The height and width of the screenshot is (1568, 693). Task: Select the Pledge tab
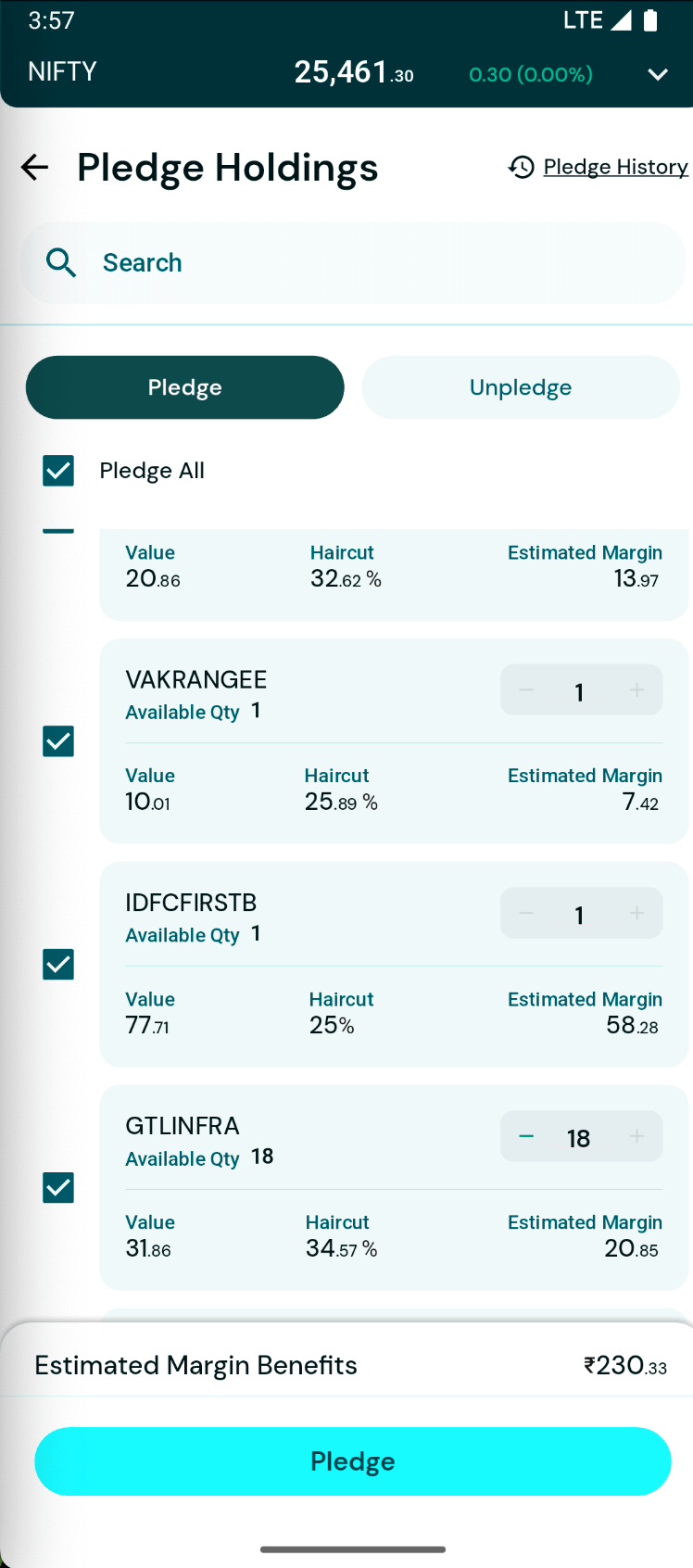pos(185,387)
